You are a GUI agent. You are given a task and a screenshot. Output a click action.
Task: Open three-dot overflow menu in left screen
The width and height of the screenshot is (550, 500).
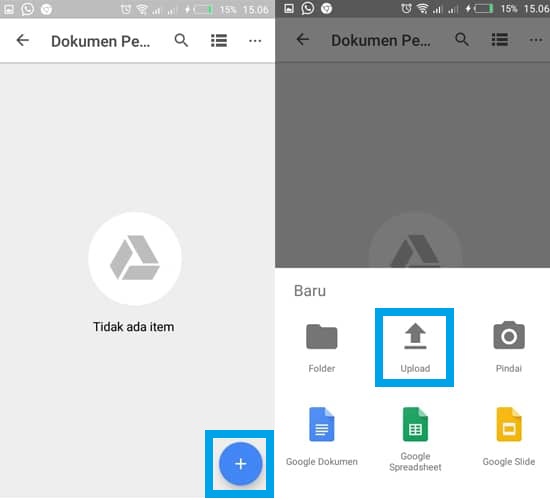click(255, 41)
